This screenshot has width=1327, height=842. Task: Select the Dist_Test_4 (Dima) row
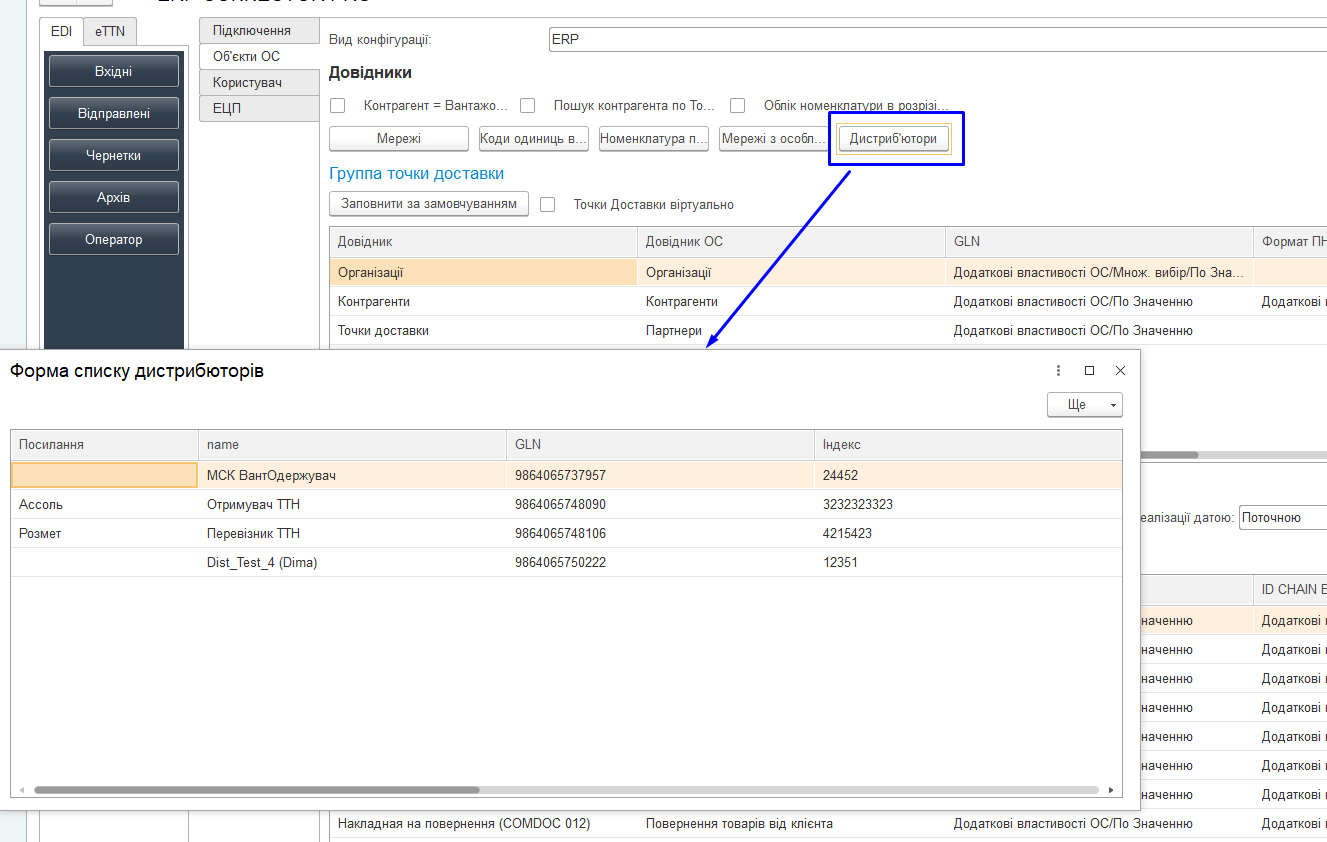pyautogui.click(x=262, y=563)
